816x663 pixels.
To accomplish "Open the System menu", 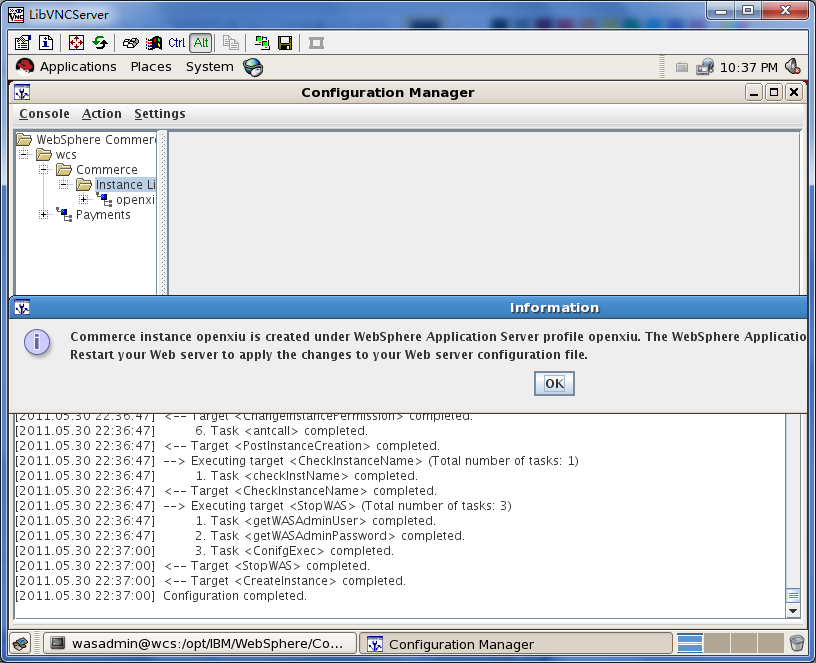I will point(210,67).
